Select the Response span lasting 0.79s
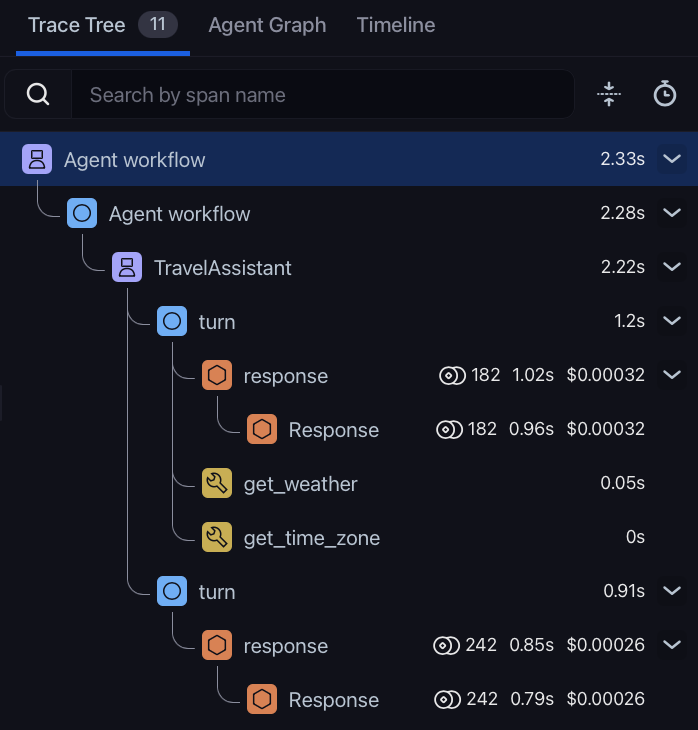Screen dimensions: 698x730 pos(349,699)
